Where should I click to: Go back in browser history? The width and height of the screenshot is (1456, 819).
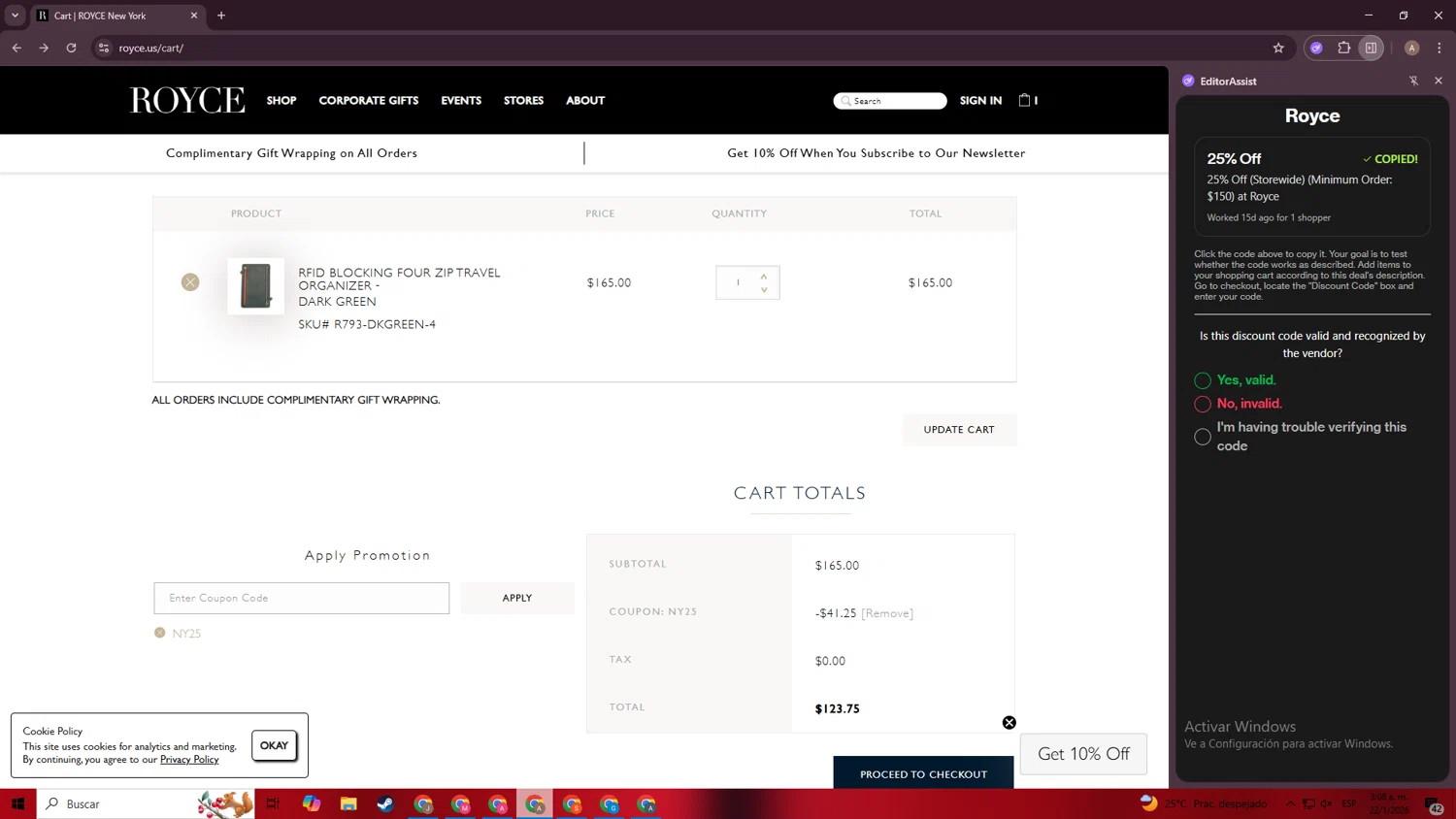point(17,48)
